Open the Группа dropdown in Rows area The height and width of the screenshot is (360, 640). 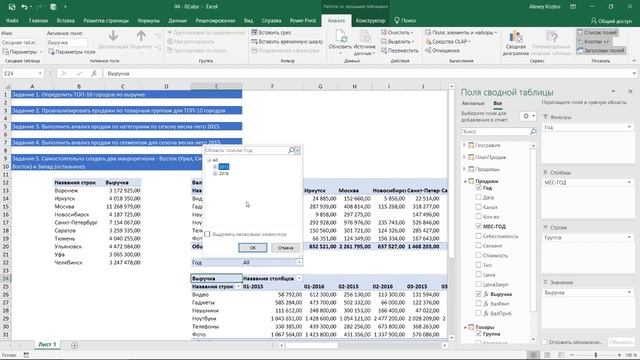coord(629,237)
